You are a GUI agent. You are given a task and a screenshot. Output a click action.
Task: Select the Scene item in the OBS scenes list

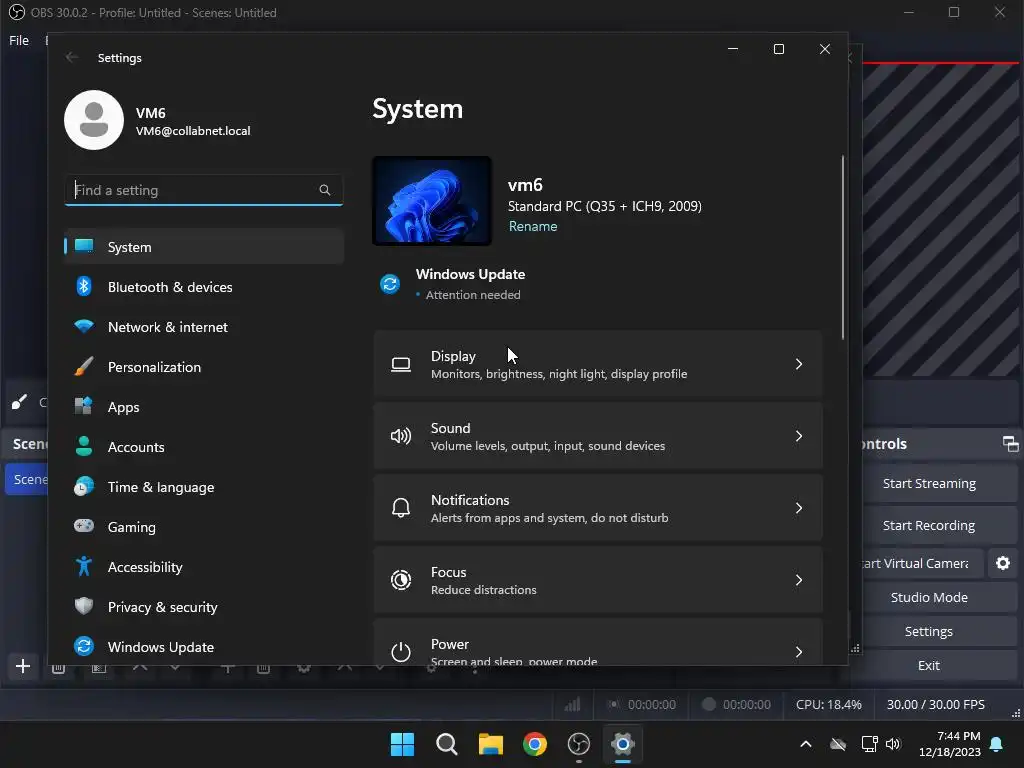[26, 479]
